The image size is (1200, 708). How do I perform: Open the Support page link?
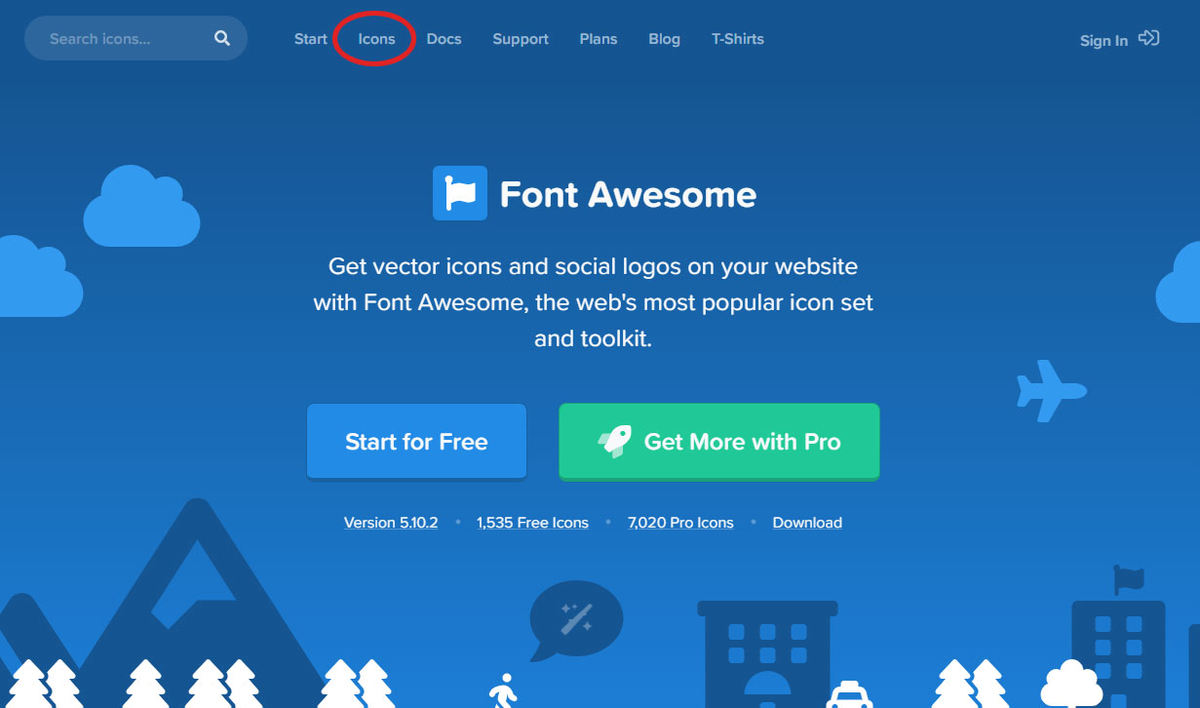(520, 39)
